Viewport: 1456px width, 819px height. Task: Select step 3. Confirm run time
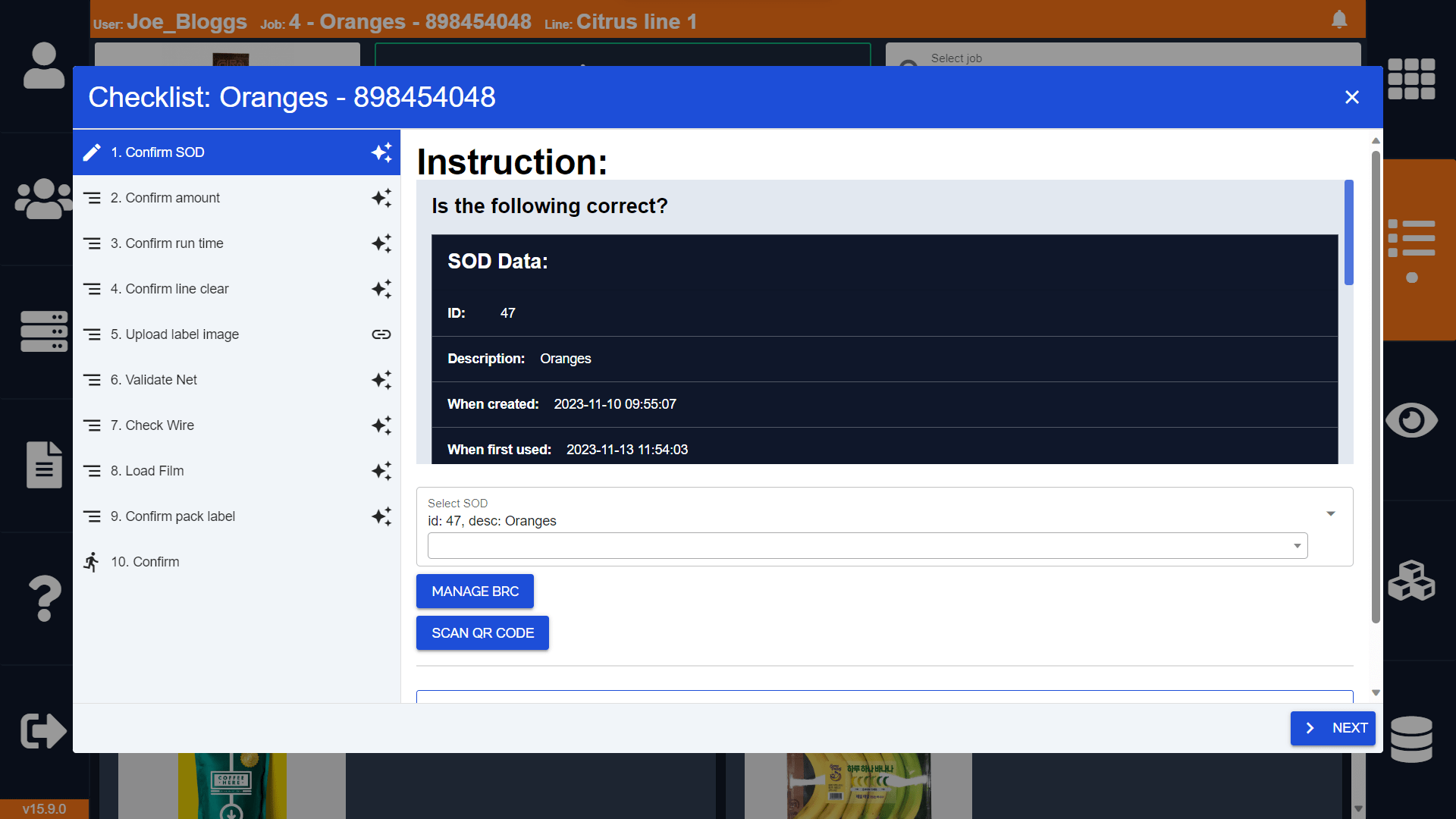click(x=237, y=243)
